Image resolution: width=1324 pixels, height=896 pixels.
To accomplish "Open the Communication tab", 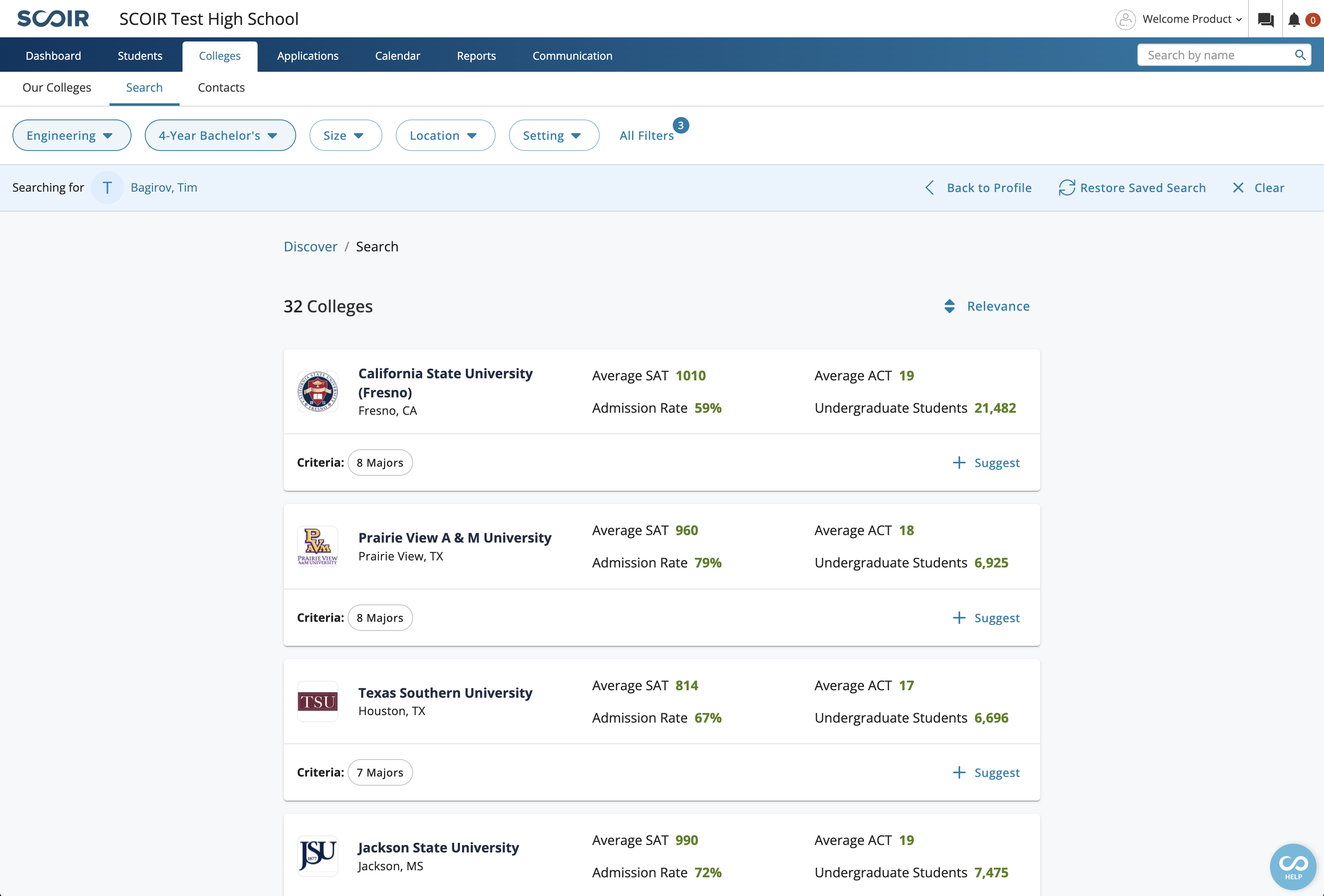I will coord(572,55).
